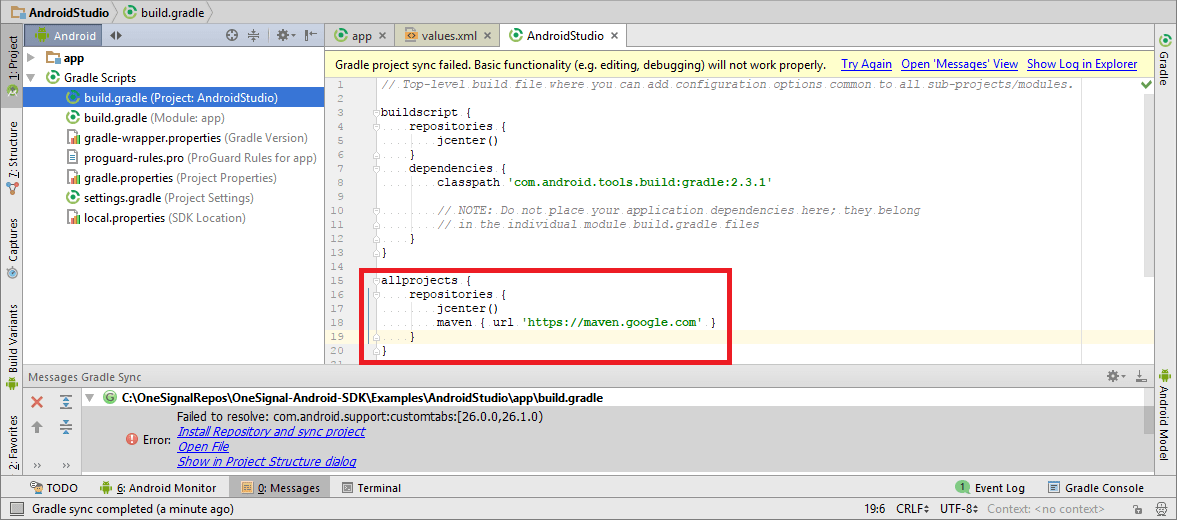Viewport: 1177px width, 520px height.
Task: Open the 1: Project tool window tab
Action: click(12, 66)
